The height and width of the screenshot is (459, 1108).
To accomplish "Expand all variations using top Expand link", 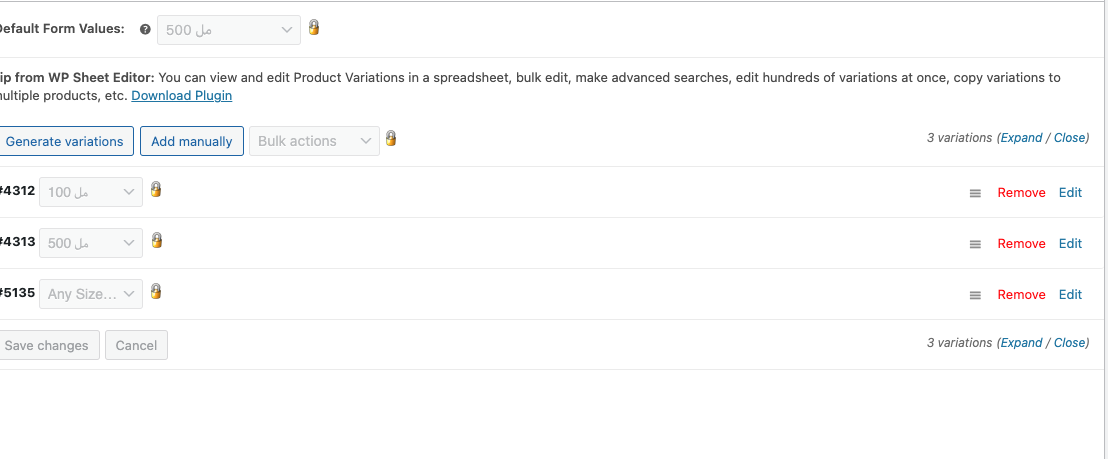I will (x=1021, y=138).
